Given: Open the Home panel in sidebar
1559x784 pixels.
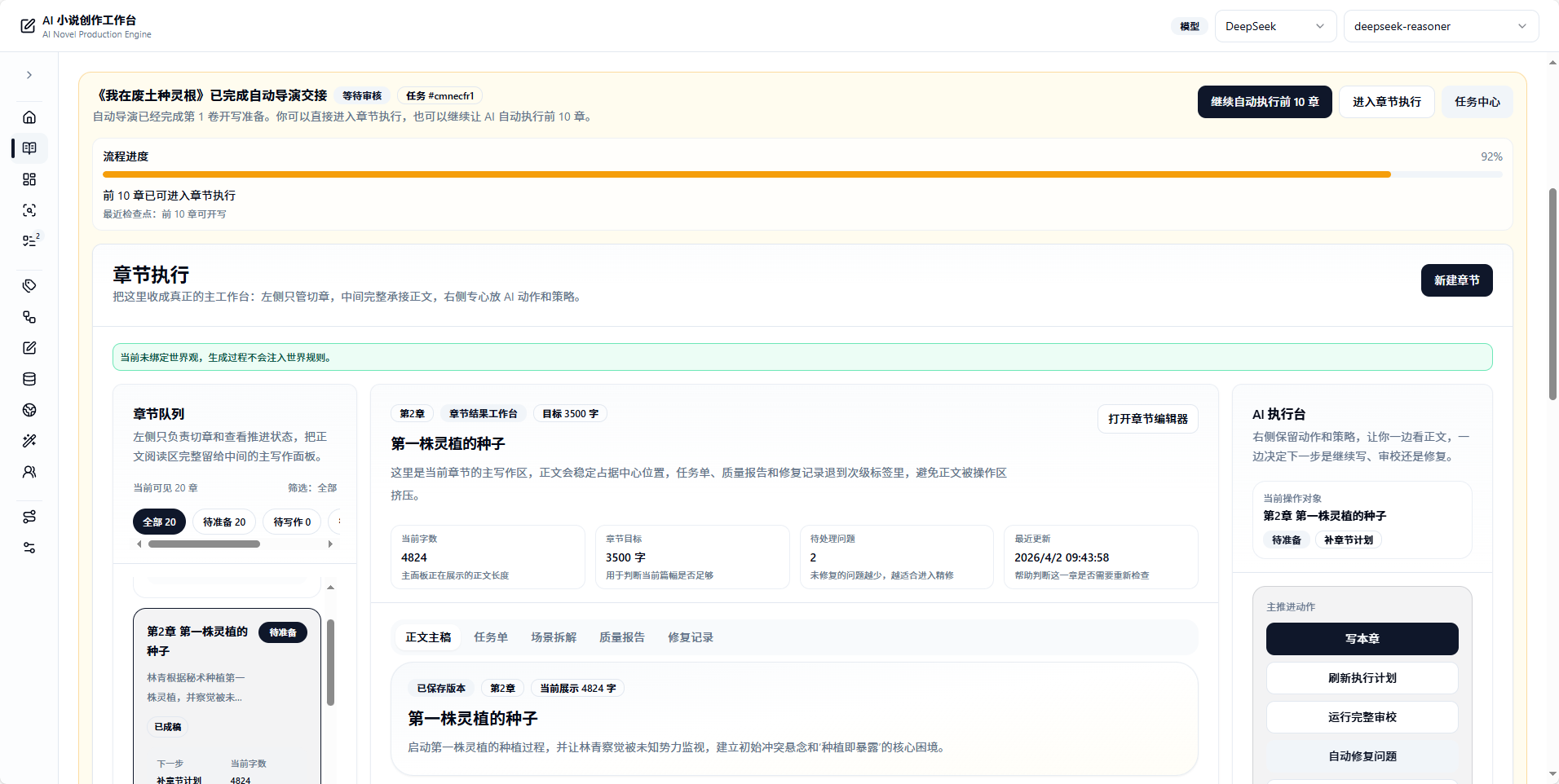Looking at the screenshot, I should pyautogui.click(x=29, y=117).
